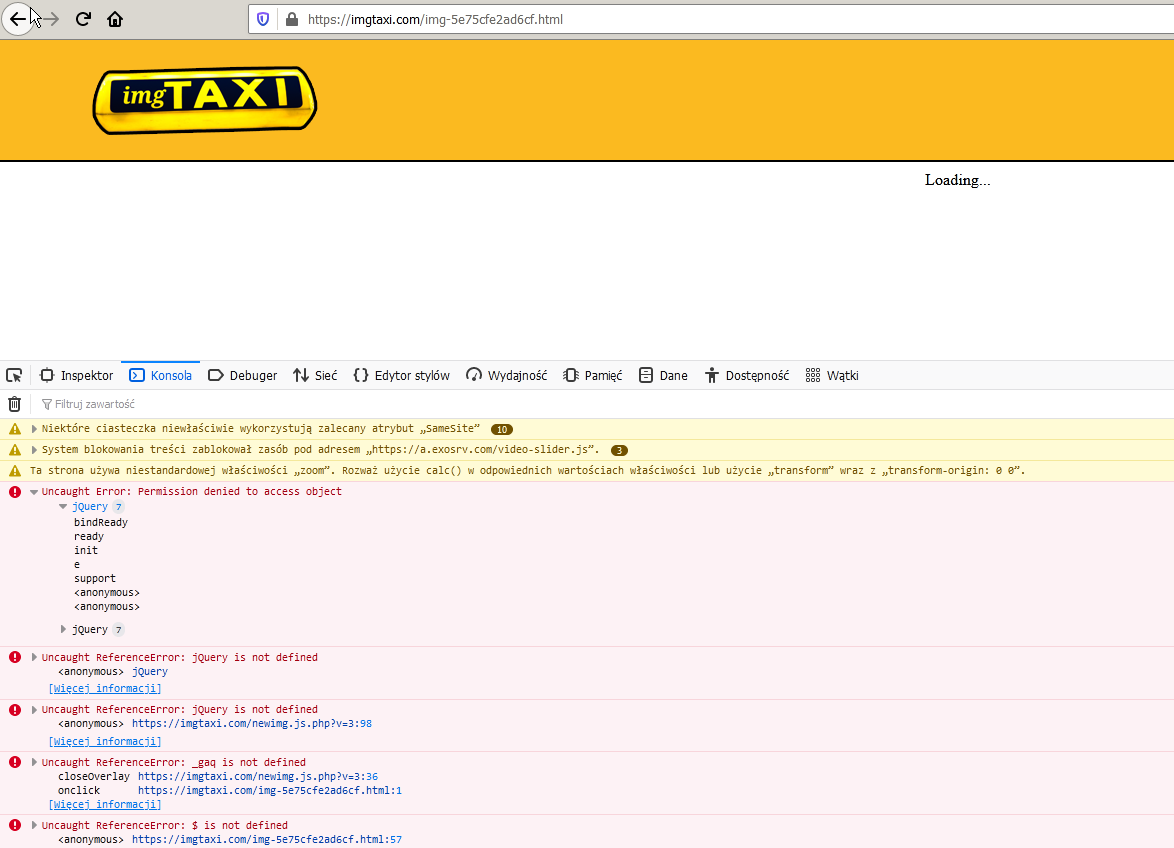Open the browser home page
Viewport: 1174px width, 848px height.
(x=114, y=18)
